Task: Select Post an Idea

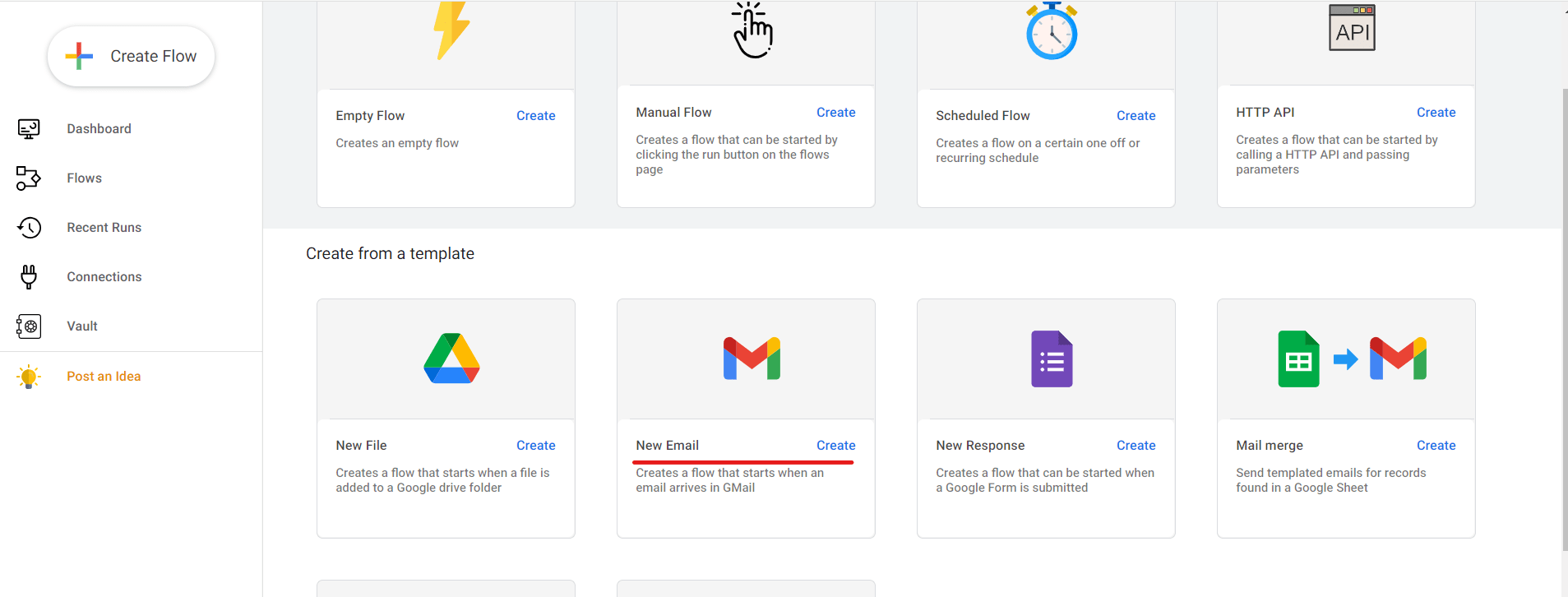Action: [x=104, y=377]
